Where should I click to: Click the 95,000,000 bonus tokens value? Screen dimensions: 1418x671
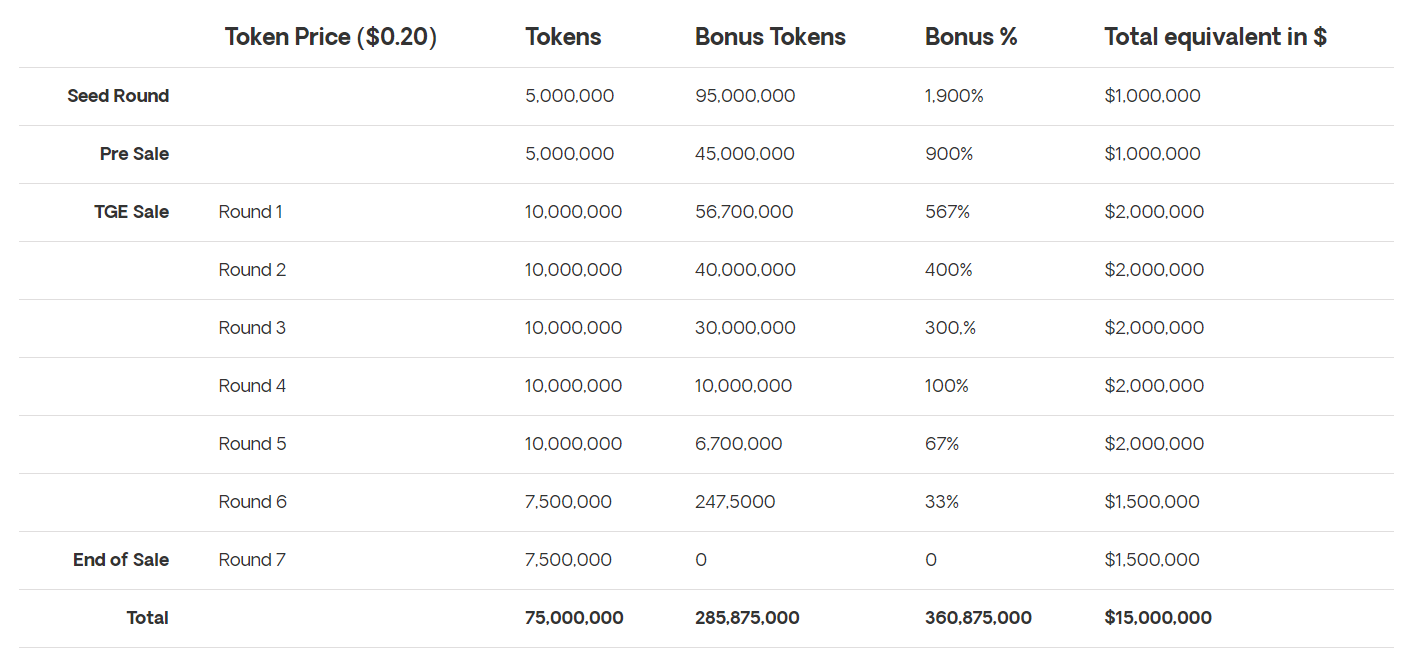pyautogui.click(x=745, y=96)
